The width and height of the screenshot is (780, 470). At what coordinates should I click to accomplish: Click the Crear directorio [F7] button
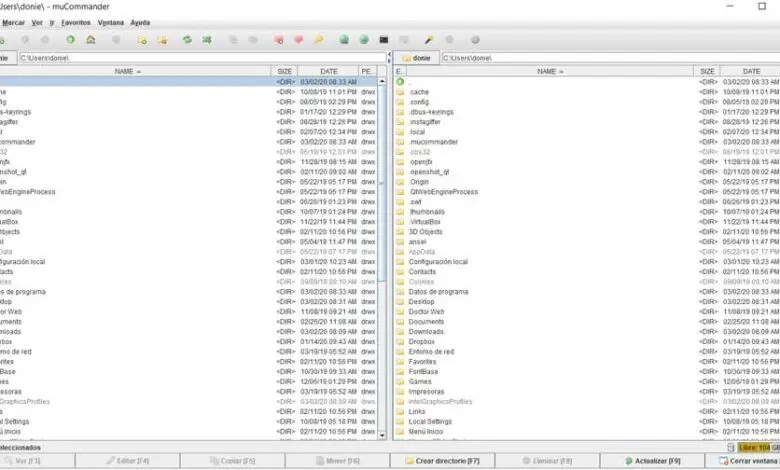(443, 461)
